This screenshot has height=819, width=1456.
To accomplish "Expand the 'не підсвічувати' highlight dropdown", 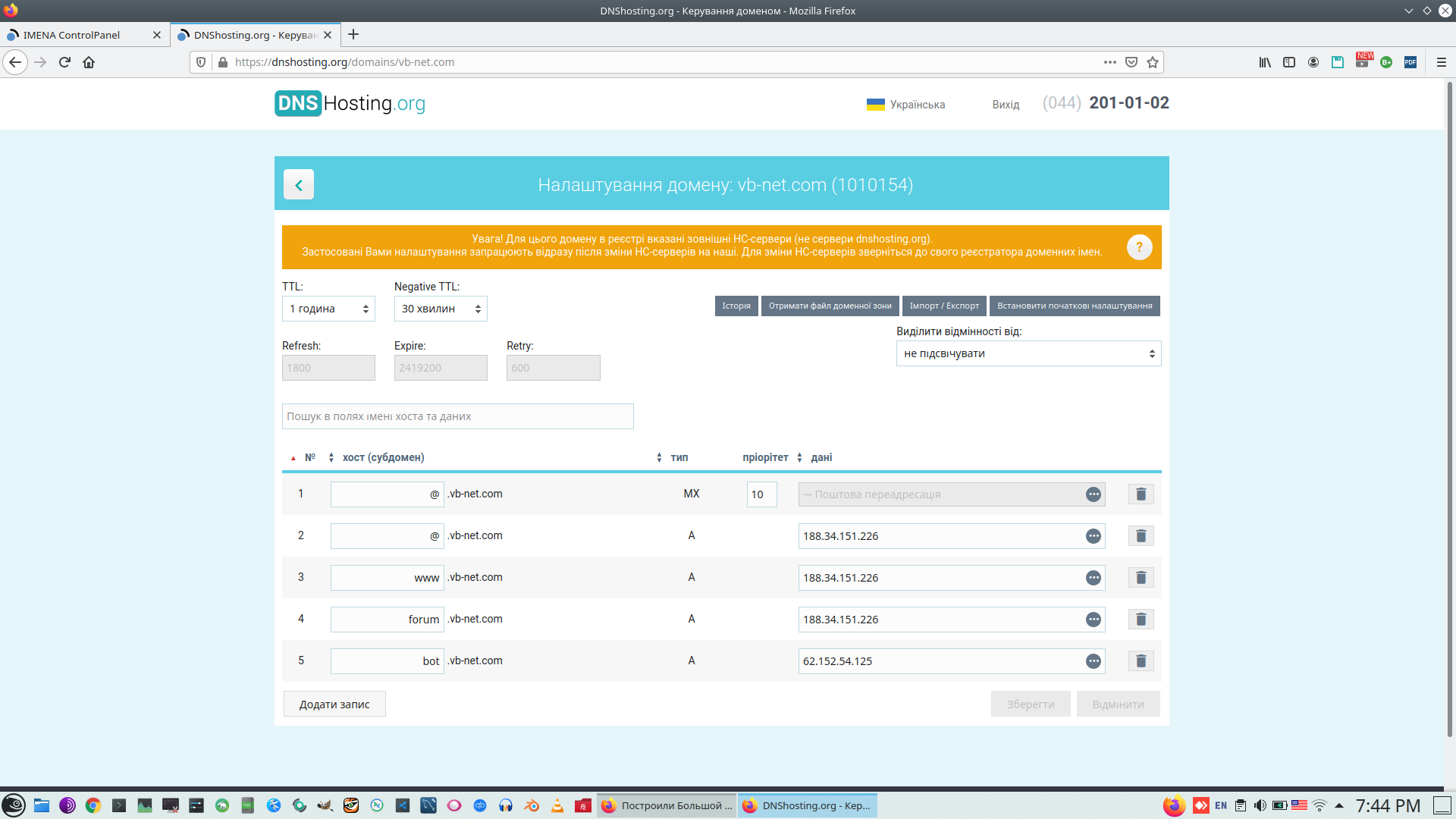I will pyautogui.click(x=1028, y=353).
